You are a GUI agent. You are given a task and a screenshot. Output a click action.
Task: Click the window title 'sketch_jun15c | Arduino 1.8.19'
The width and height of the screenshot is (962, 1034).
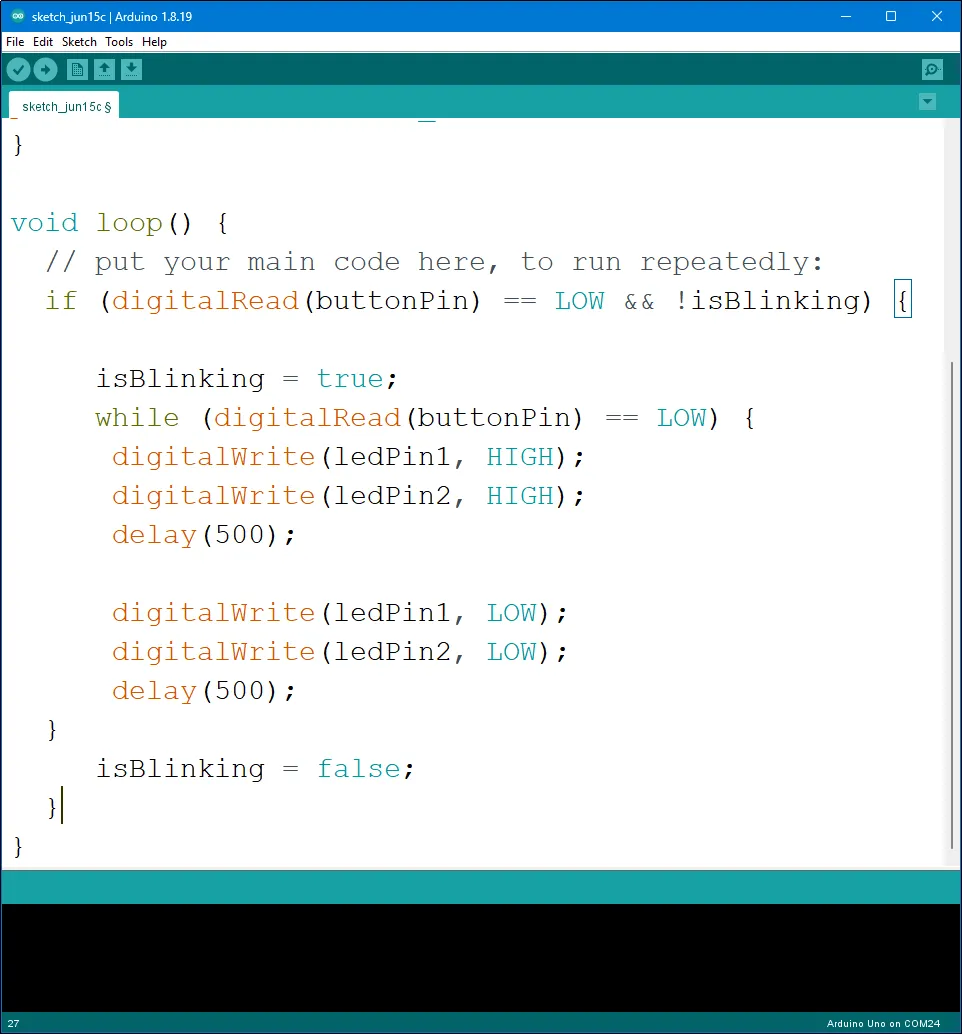[112, 16]
